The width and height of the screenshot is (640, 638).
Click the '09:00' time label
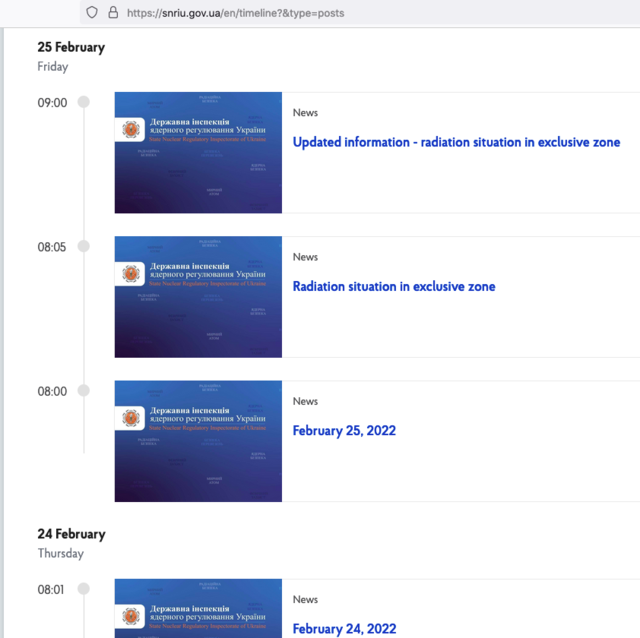[x=52, y=103]
